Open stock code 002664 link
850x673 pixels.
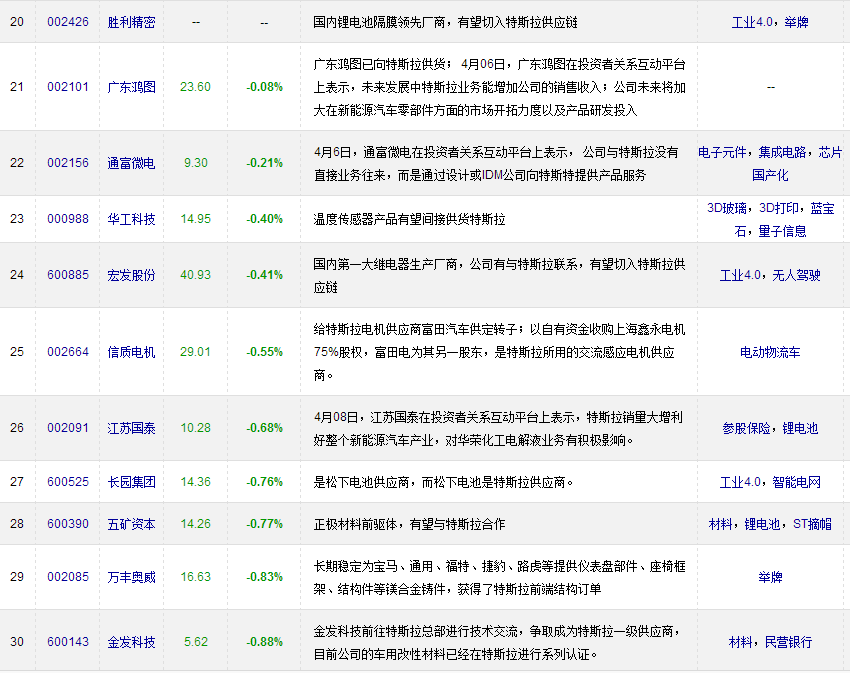(x=68, y=351)
